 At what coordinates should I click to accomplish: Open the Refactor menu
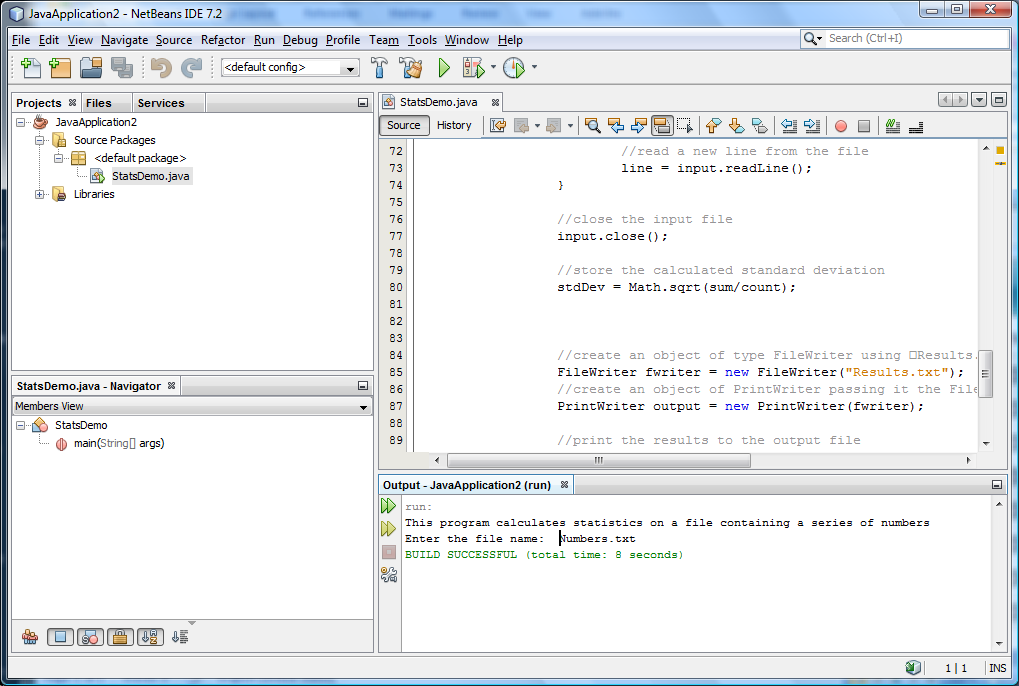[x=222, y=40]
